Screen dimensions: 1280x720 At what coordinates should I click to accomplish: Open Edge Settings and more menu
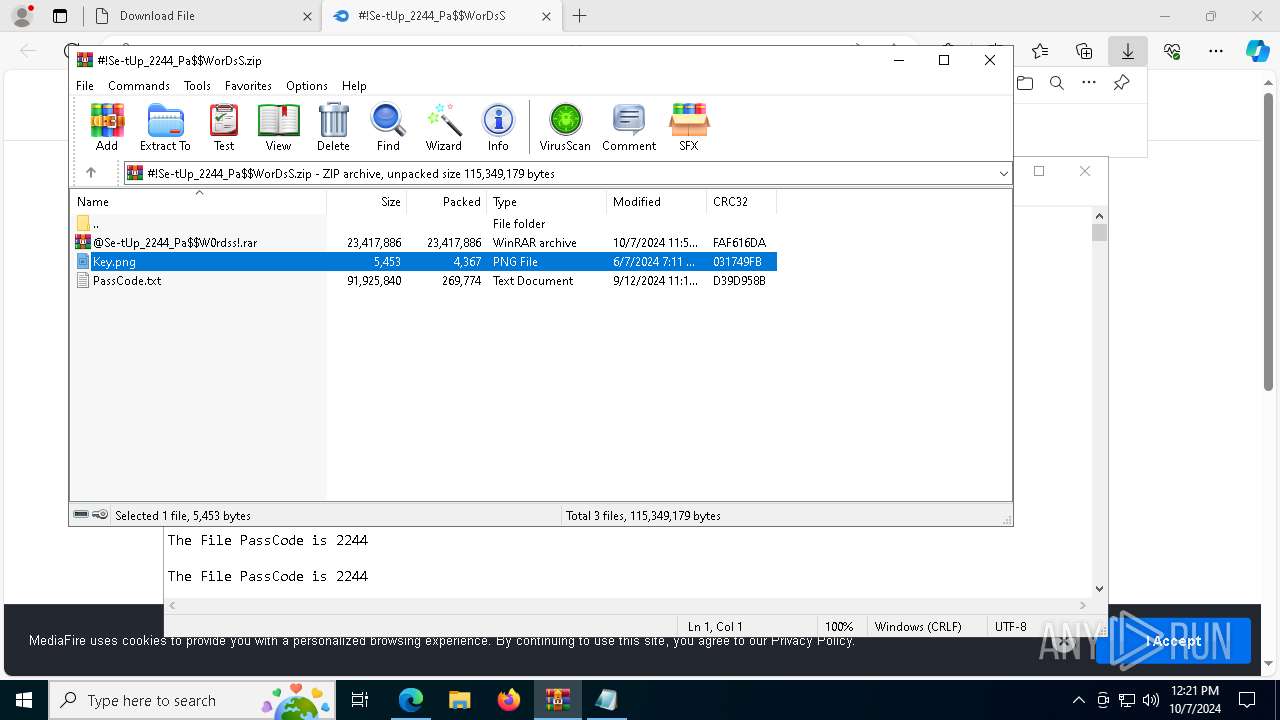pyautogui.click(x=1216, y=51)
